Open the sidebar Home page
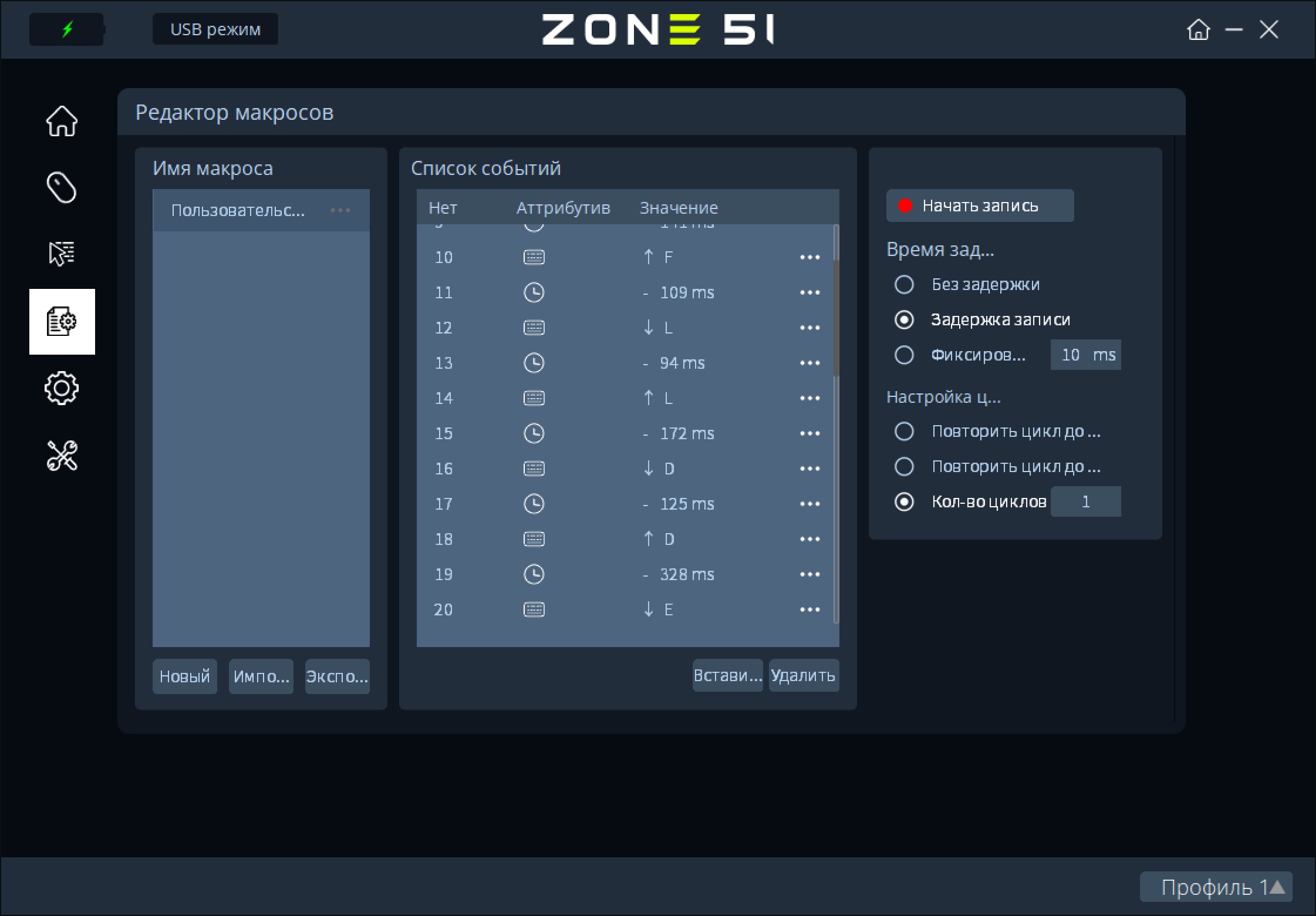 [62, 122]
